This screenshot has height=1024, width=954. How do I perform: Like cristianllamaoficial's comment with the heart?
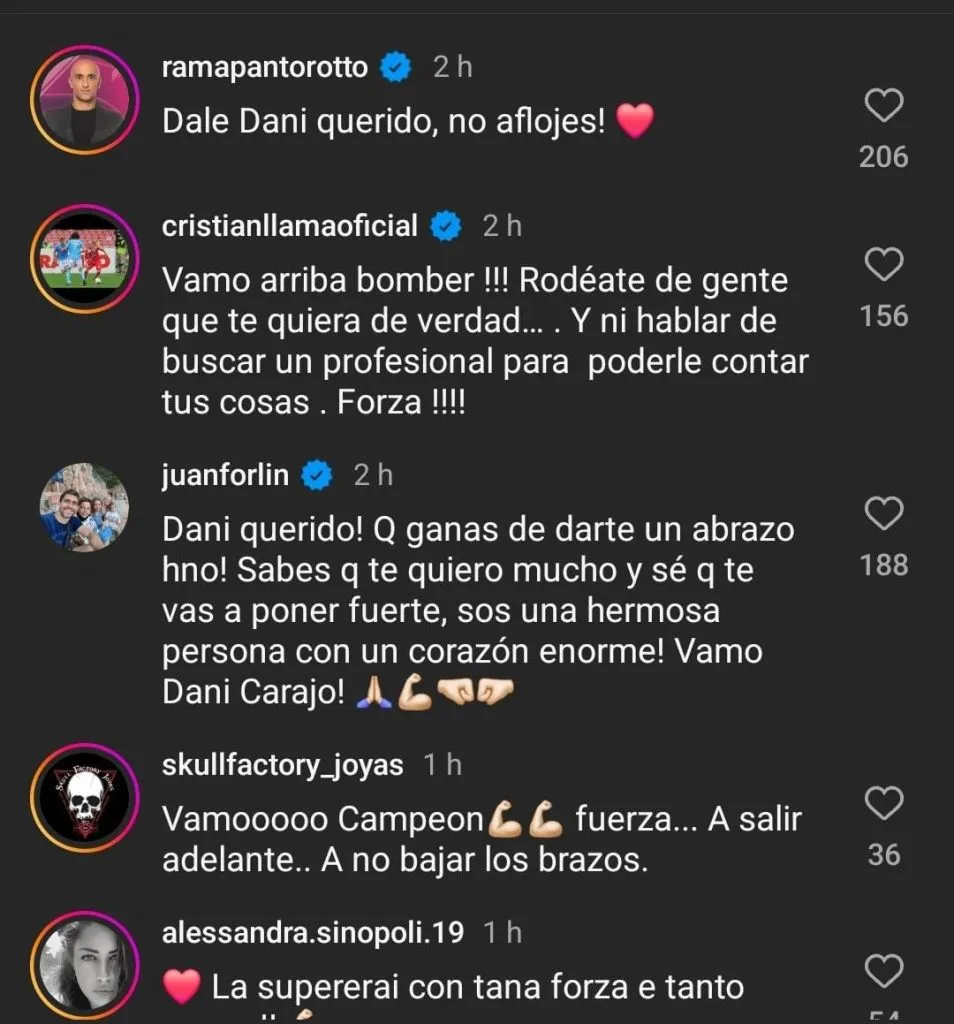pyautogui.click(x=884, y=265)
